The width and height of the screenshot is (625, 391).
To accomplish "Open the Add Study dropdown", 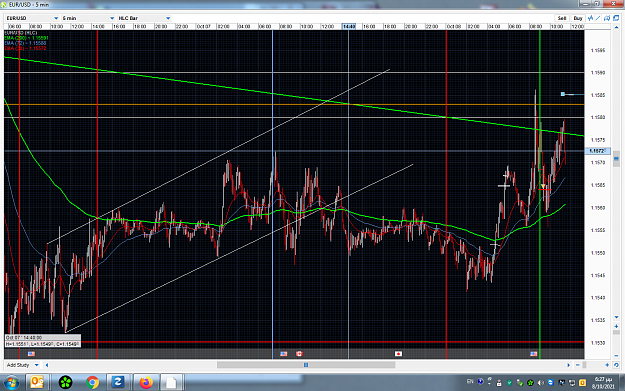I will coord(23,365).
